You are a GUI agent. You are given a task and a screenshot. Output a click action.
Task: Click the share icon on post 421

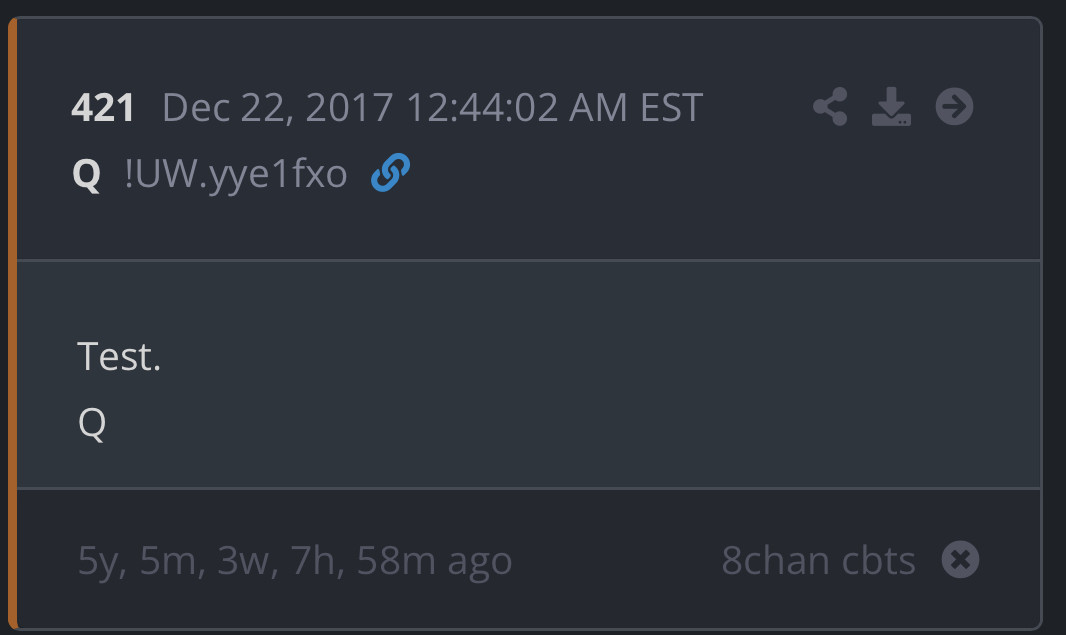(x=830, y=107)
